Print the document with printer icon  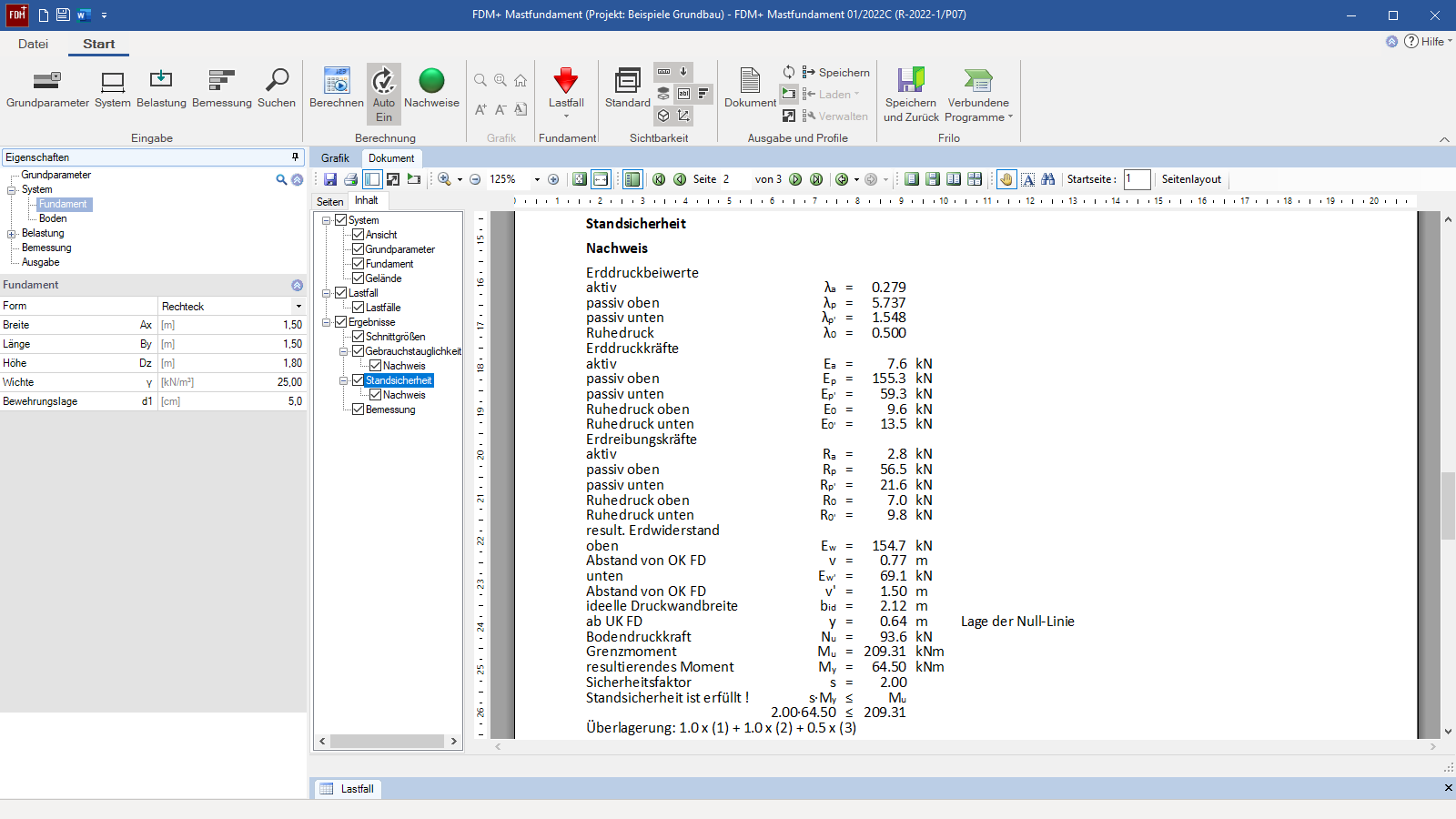click(350, 179)
